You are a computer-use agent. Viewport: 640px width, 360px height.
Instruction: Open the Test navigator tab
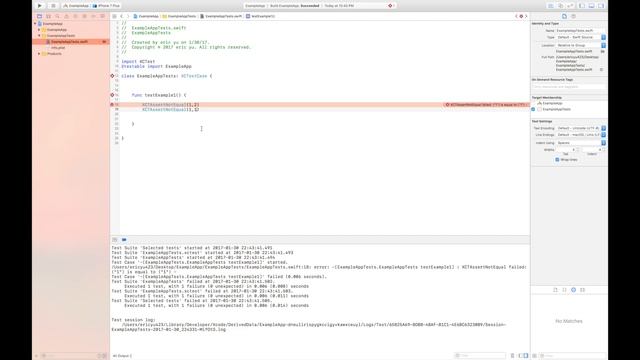tap(76, 16)
